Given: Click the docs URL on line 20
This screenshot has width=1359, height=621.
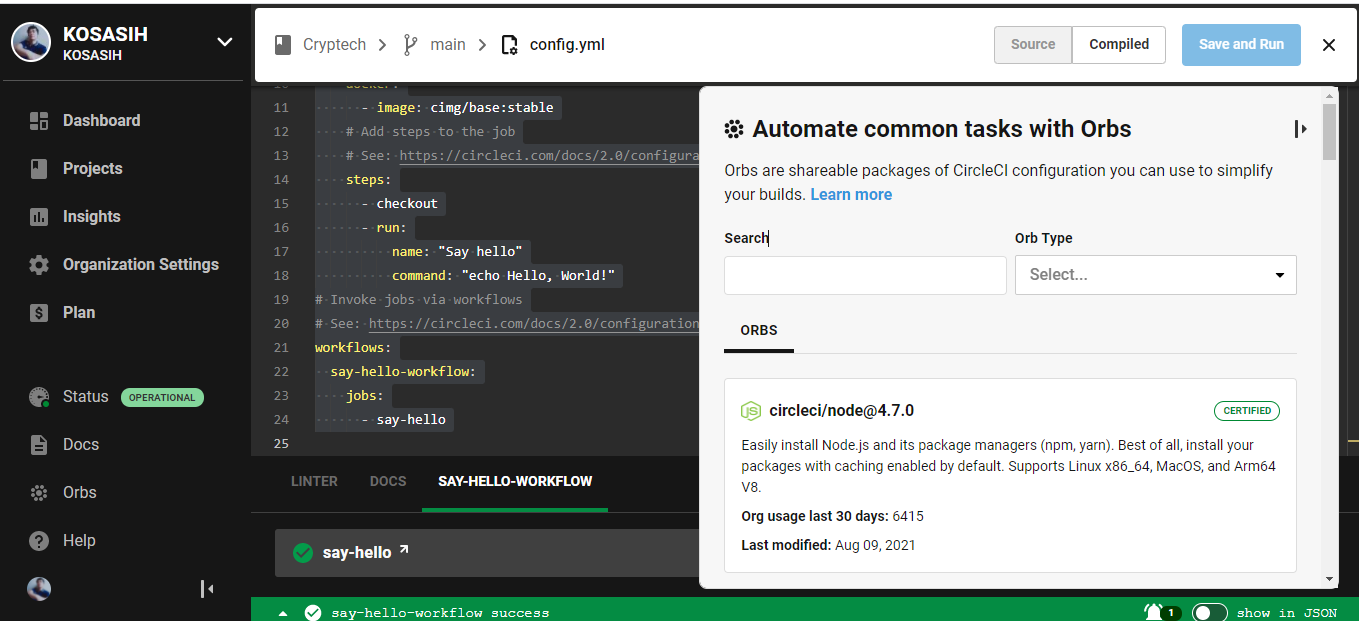Looking at the screenshot, I should click(534, 324).
